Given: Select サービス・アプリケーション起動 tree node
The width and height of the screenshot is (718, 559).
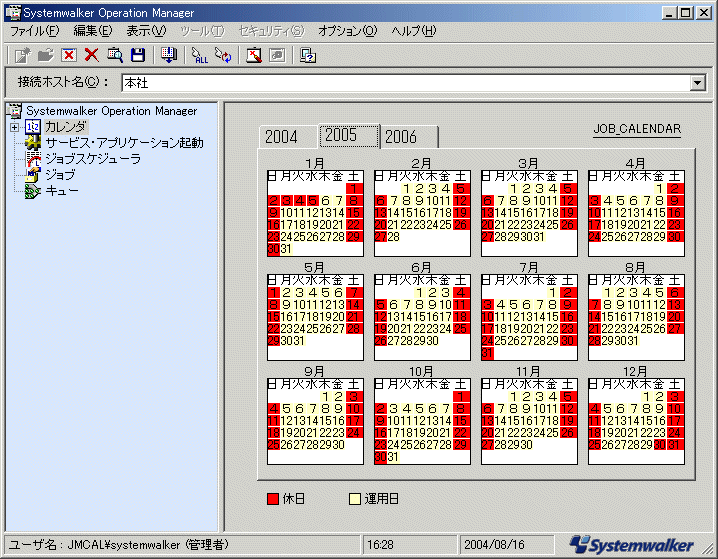Looking at the screenshot, I should pyautogui.click(x=124, y=143).
